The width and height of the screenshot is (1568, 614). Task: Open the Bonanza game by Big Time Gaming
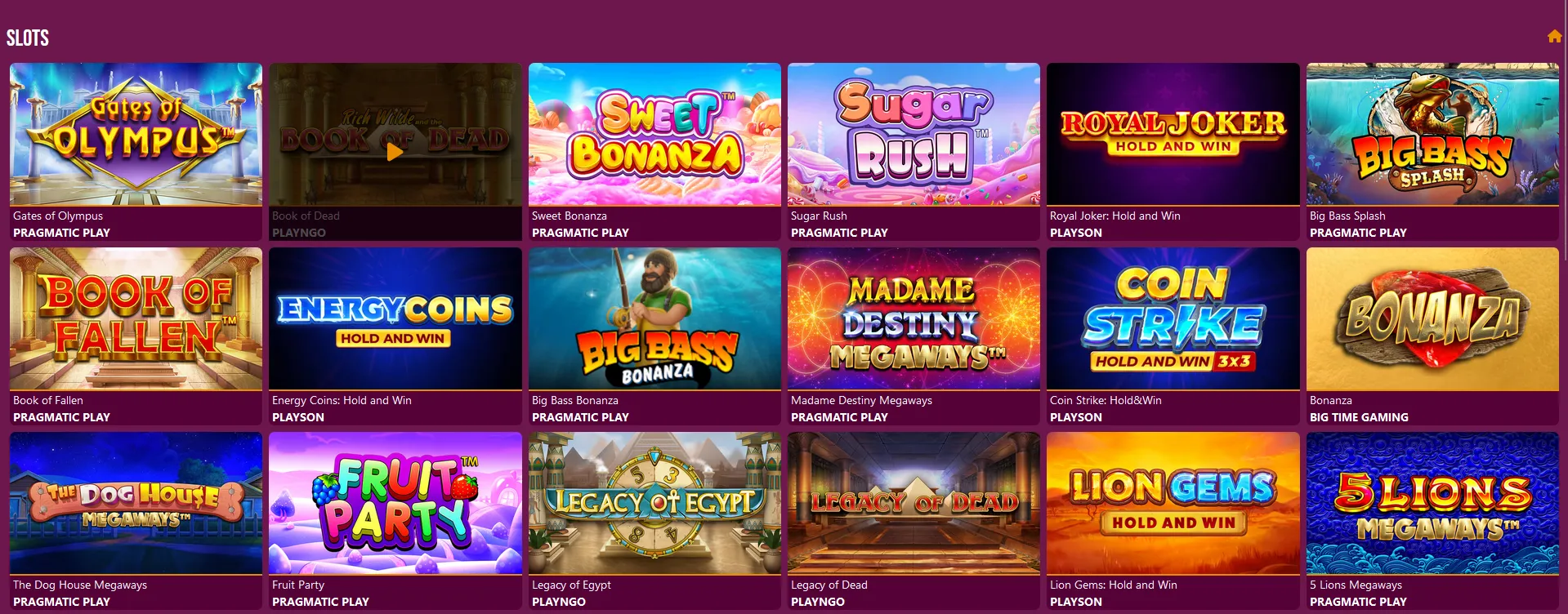click(1432, 318)
